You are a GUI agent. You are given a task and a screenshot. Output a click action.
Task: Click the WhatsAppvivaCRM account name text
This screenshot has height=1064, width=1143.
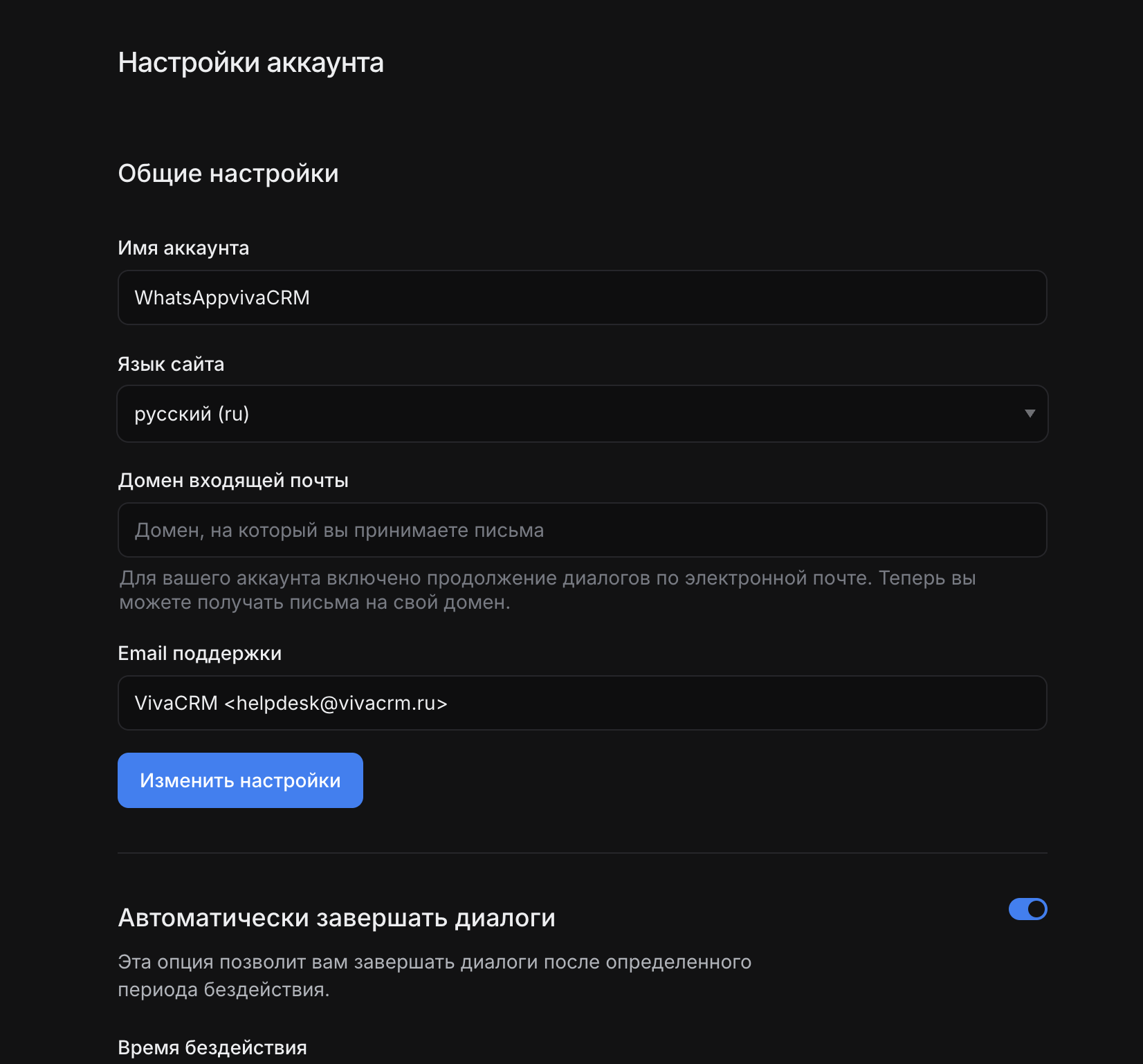tap(222, 297)
